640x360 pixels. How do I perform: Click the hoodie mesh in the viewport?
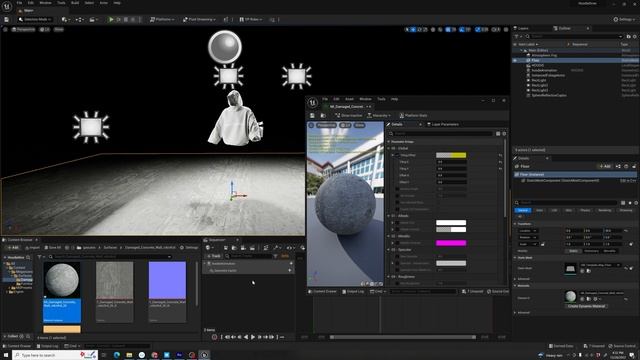click(235, 119)
